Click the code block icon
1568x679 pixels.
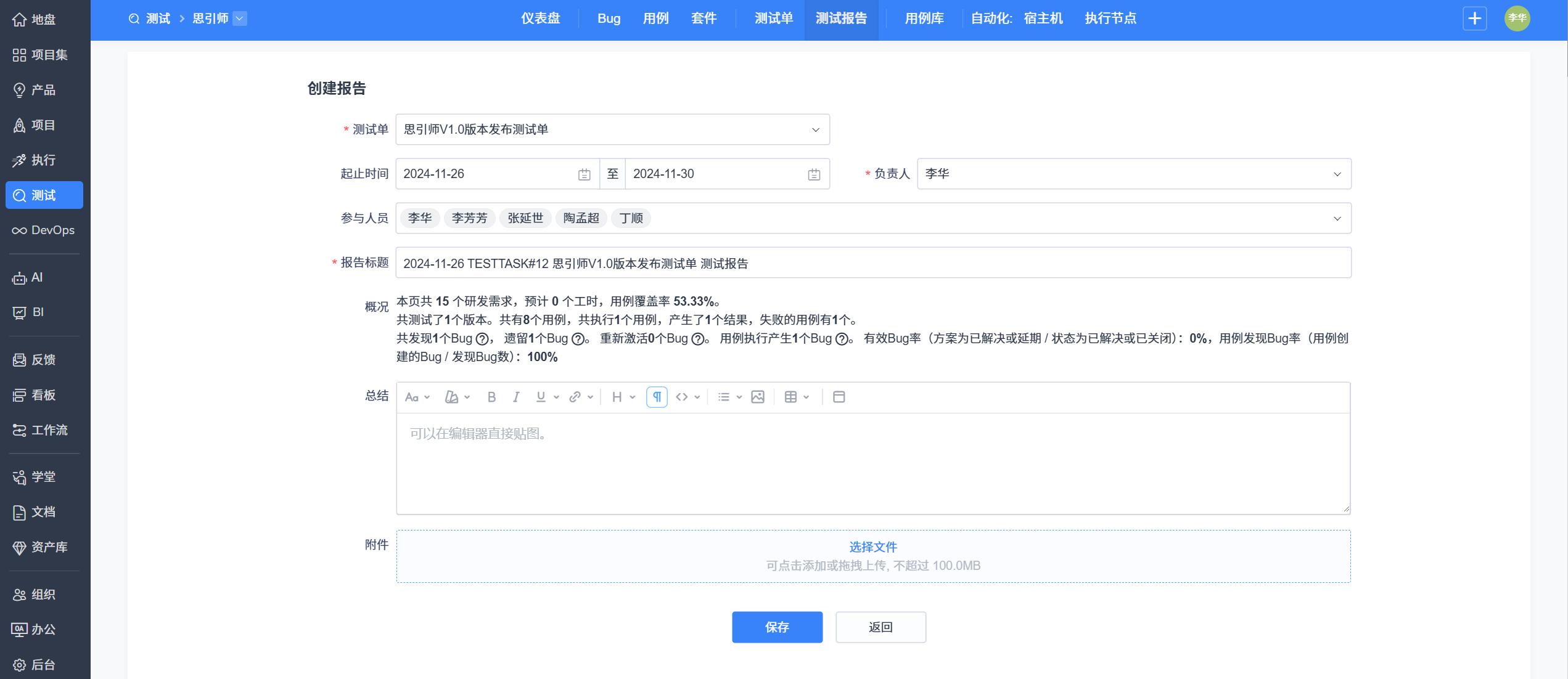pyautogui.click(x=682, y=397)
